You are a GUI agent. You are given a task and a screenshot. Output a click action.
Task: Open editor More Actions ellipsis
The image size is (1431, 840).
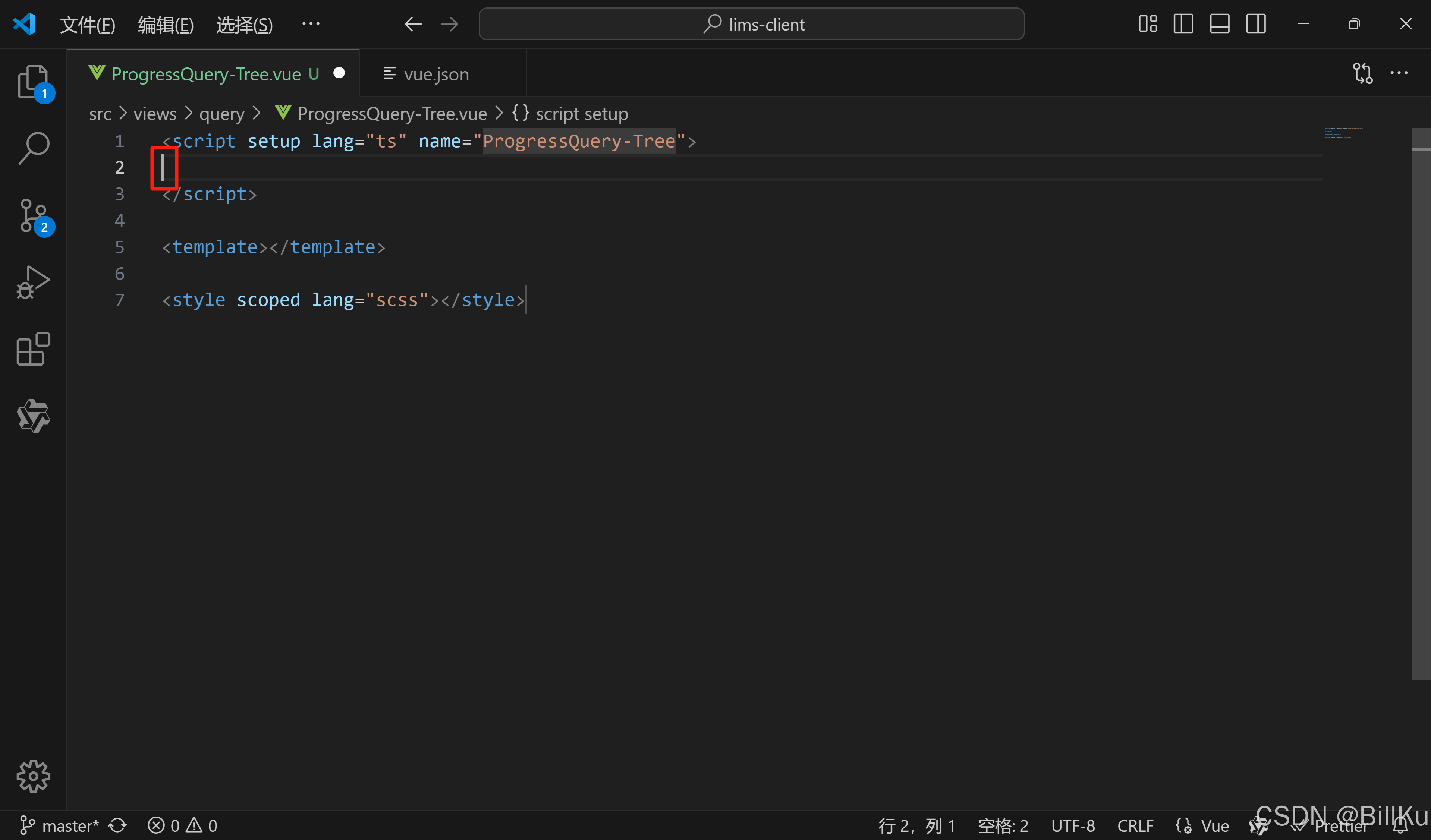(x=1399, y=73)
